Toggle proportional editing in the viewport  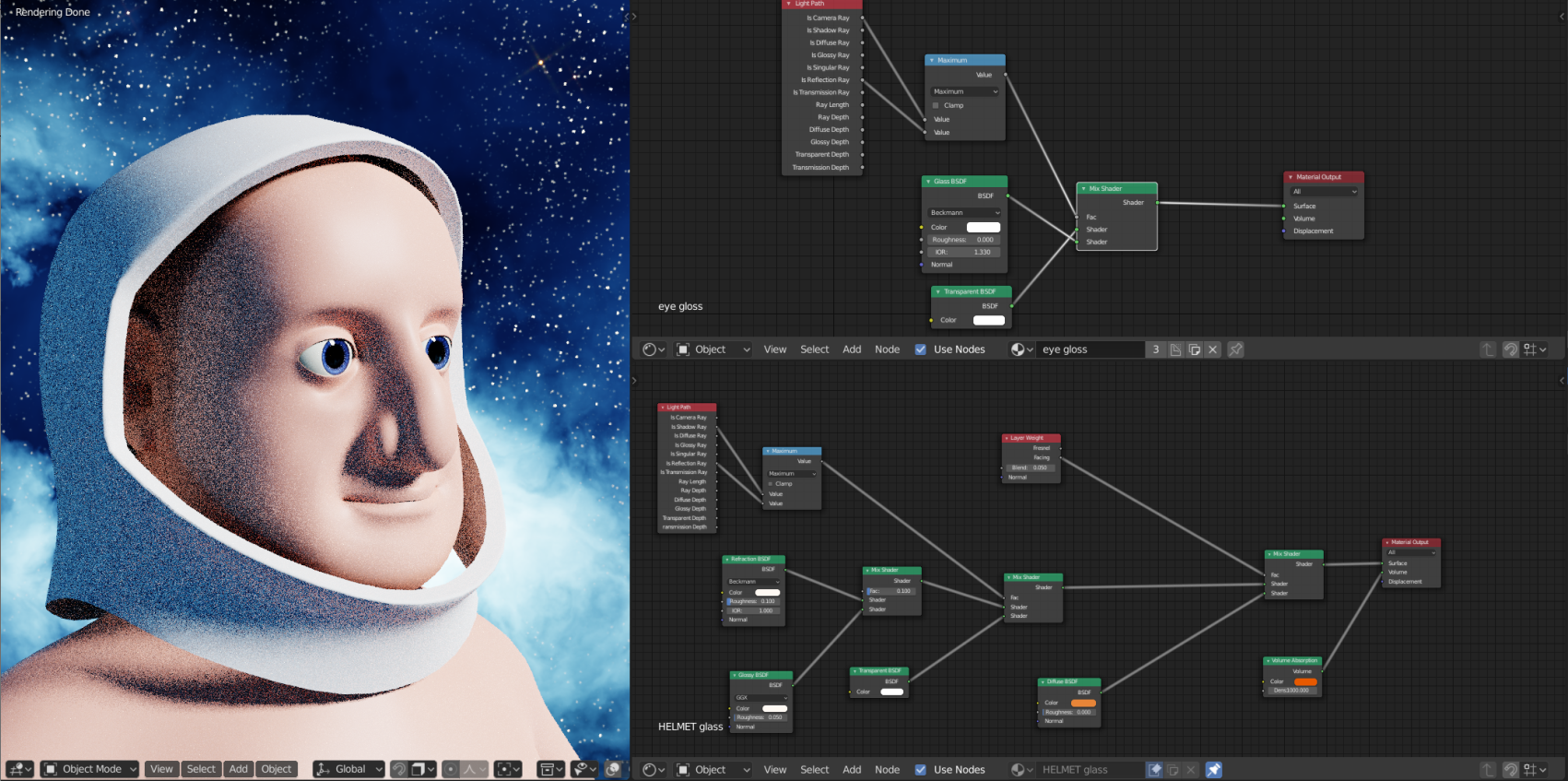[x=451, y=769]
